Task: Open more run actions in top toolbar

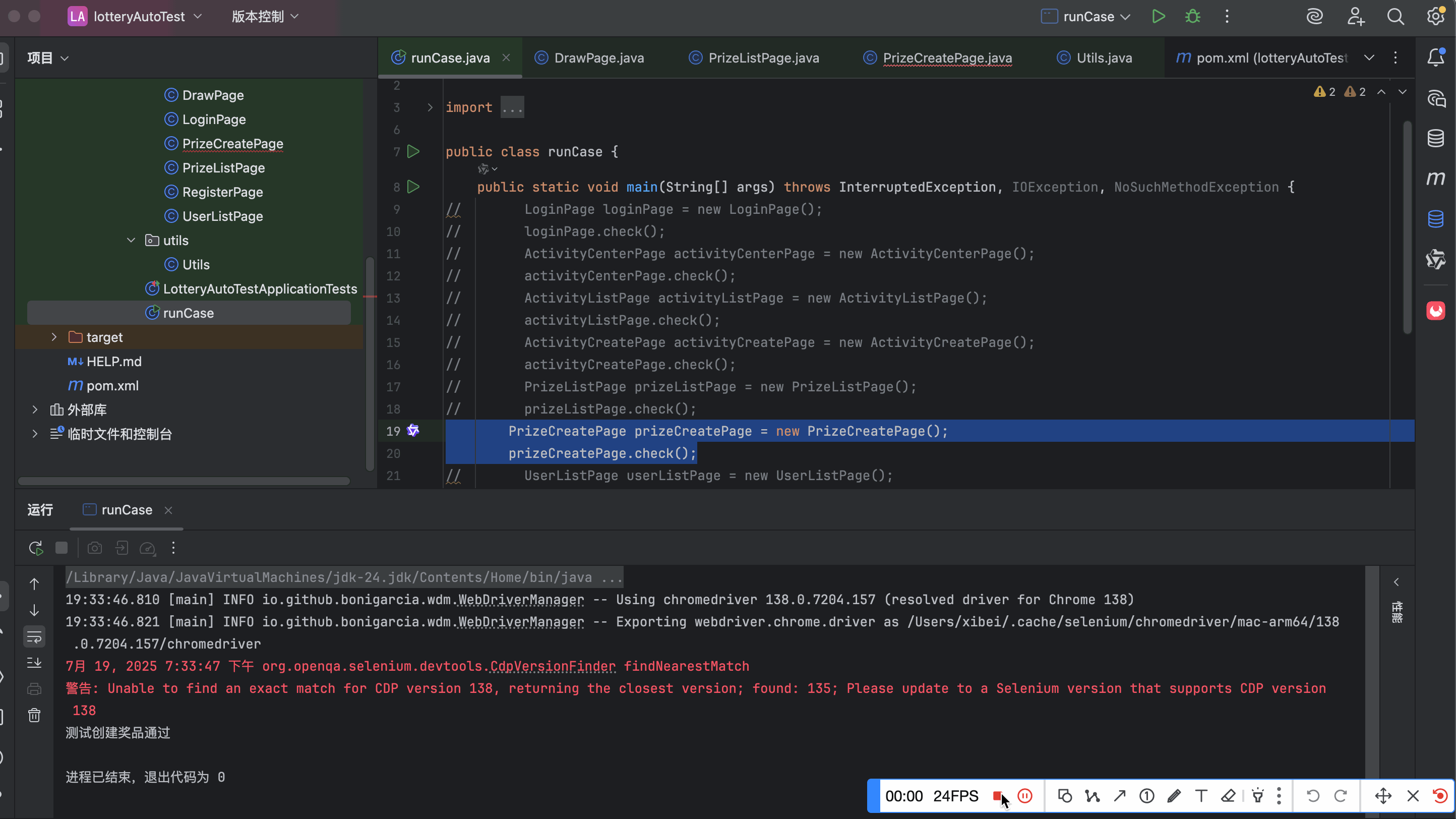Action: pos(1227,17)
